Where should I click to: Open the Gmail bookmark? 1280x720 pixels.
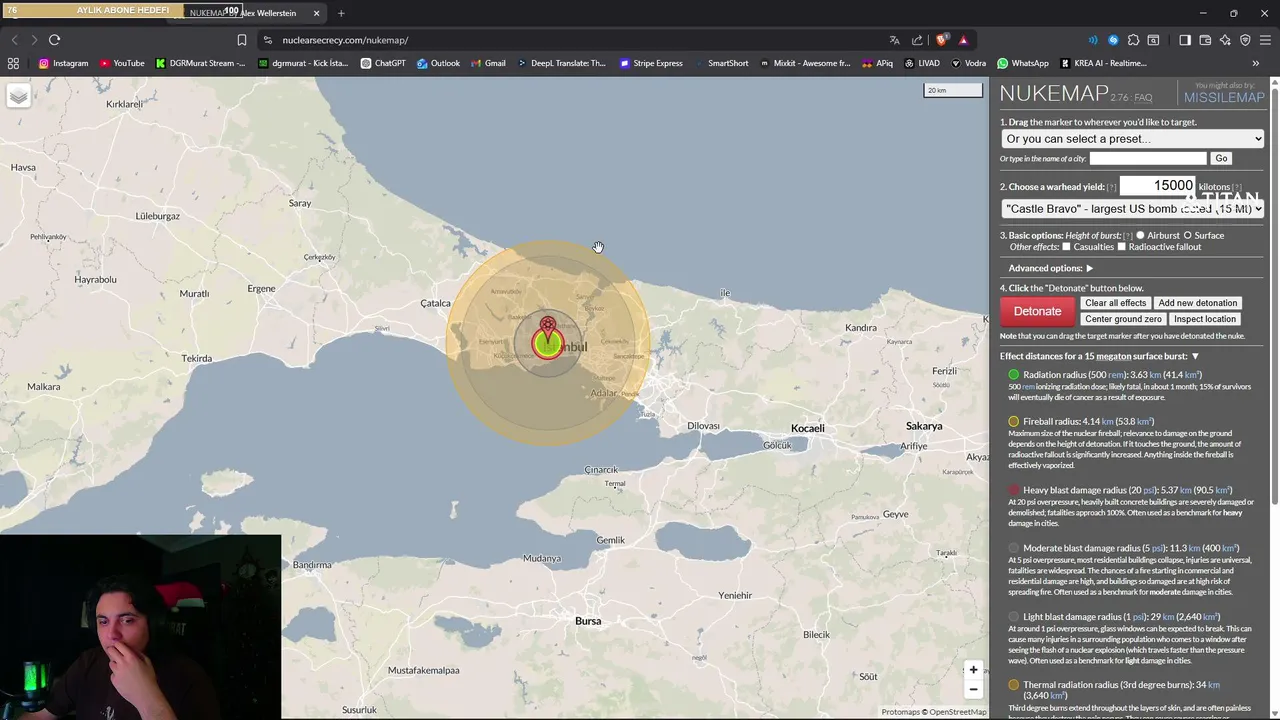(488, 63)
